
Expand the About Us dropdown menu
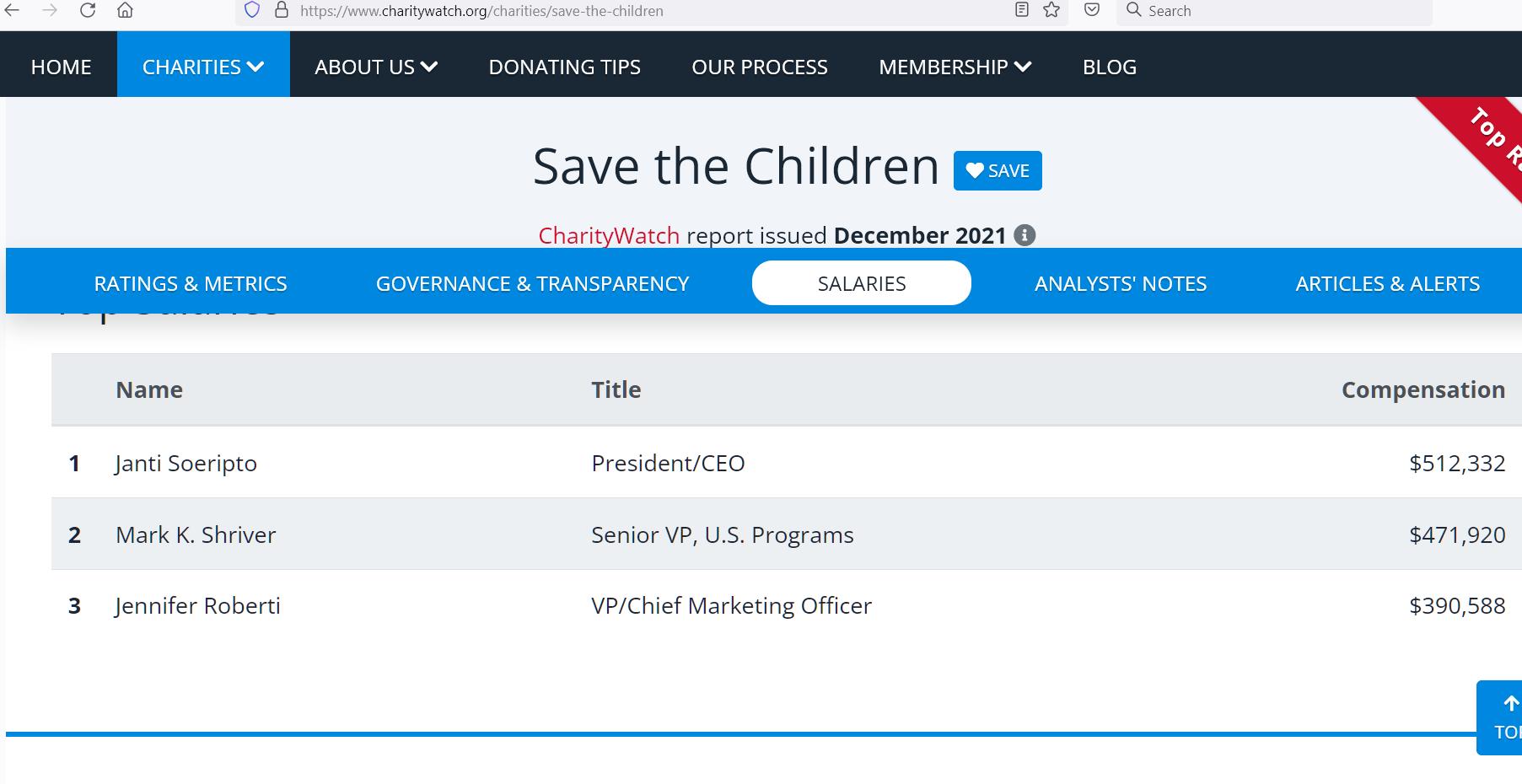[376, 67]
